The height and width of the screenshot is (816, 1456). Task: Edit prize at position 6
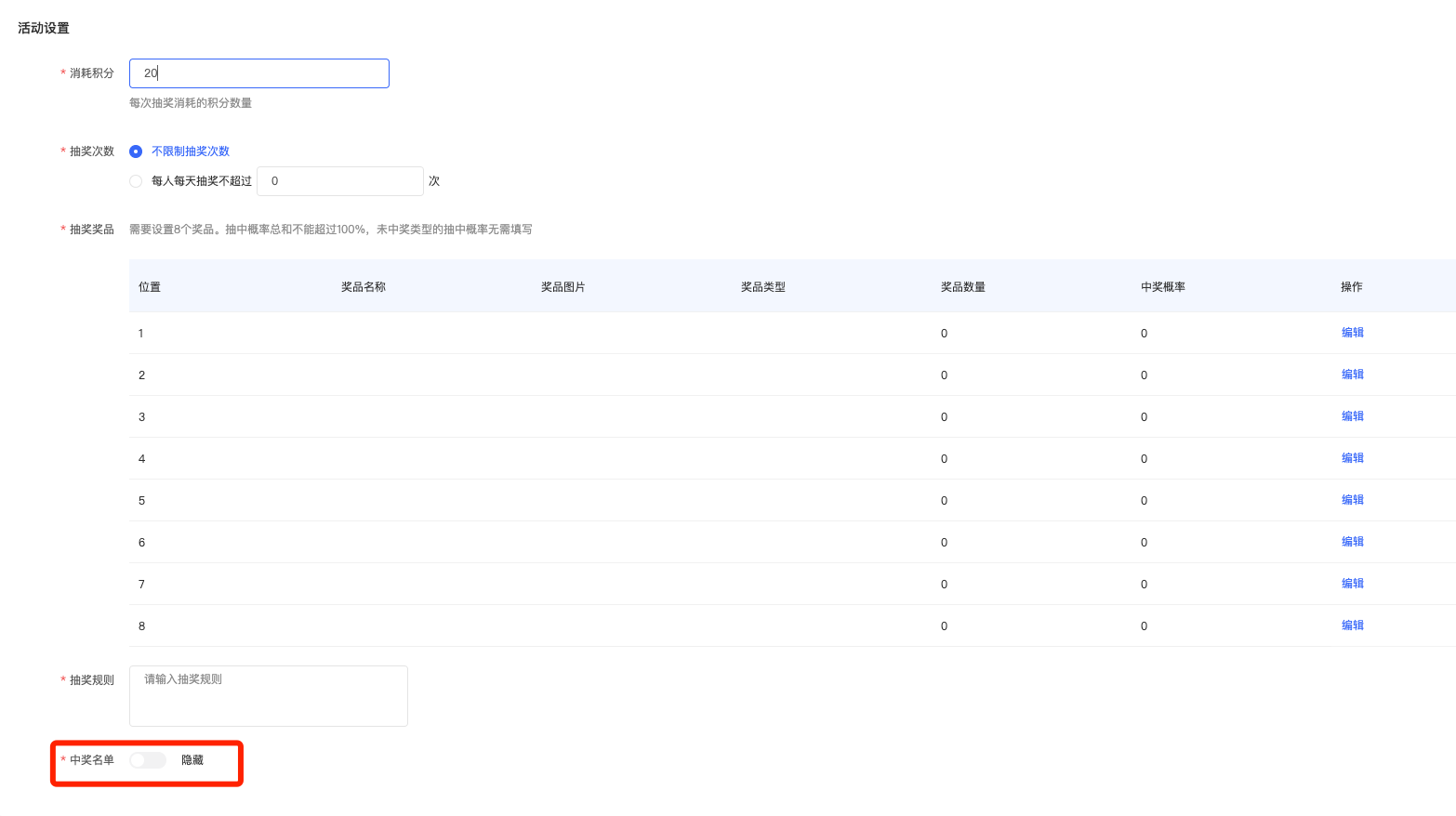tap(1352, 542)
